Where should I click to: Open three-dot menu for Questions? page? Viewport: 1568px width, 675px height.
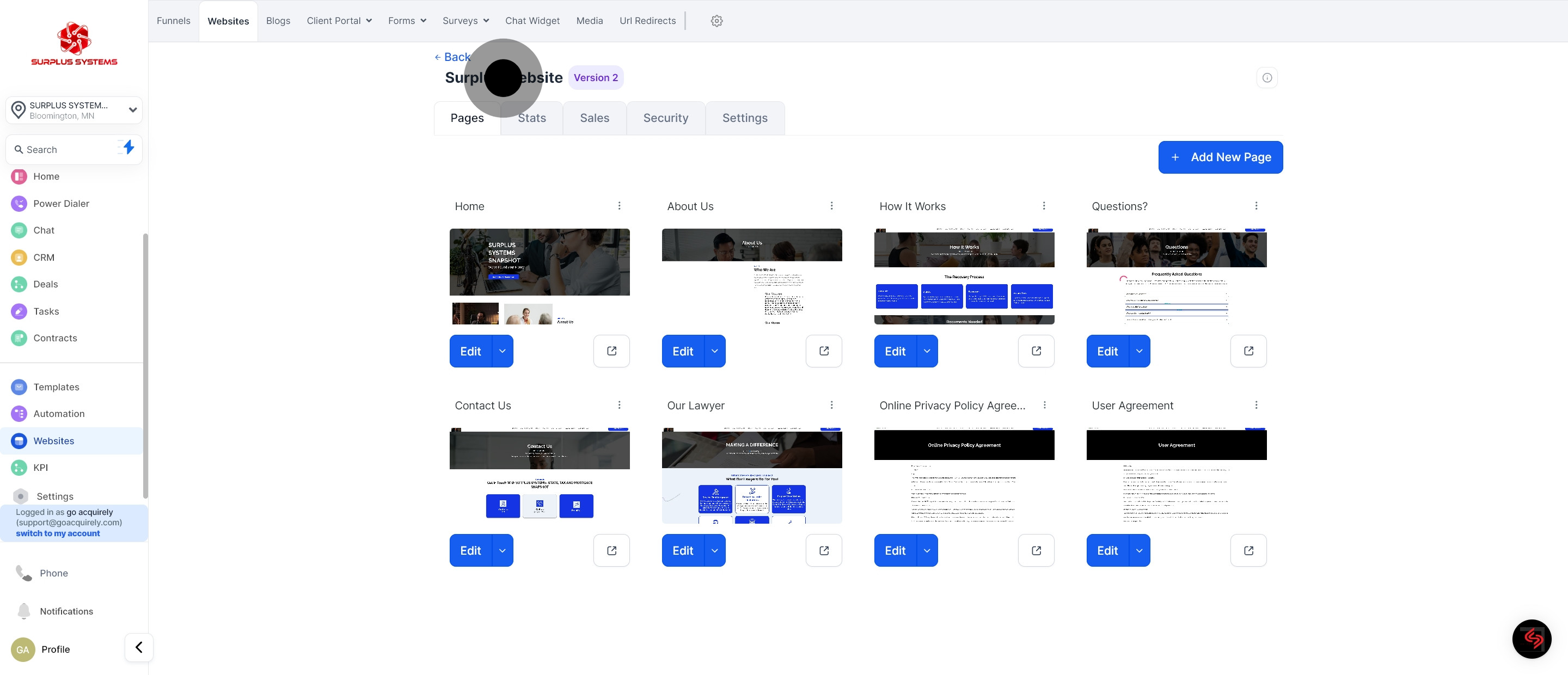(1255, 206)
